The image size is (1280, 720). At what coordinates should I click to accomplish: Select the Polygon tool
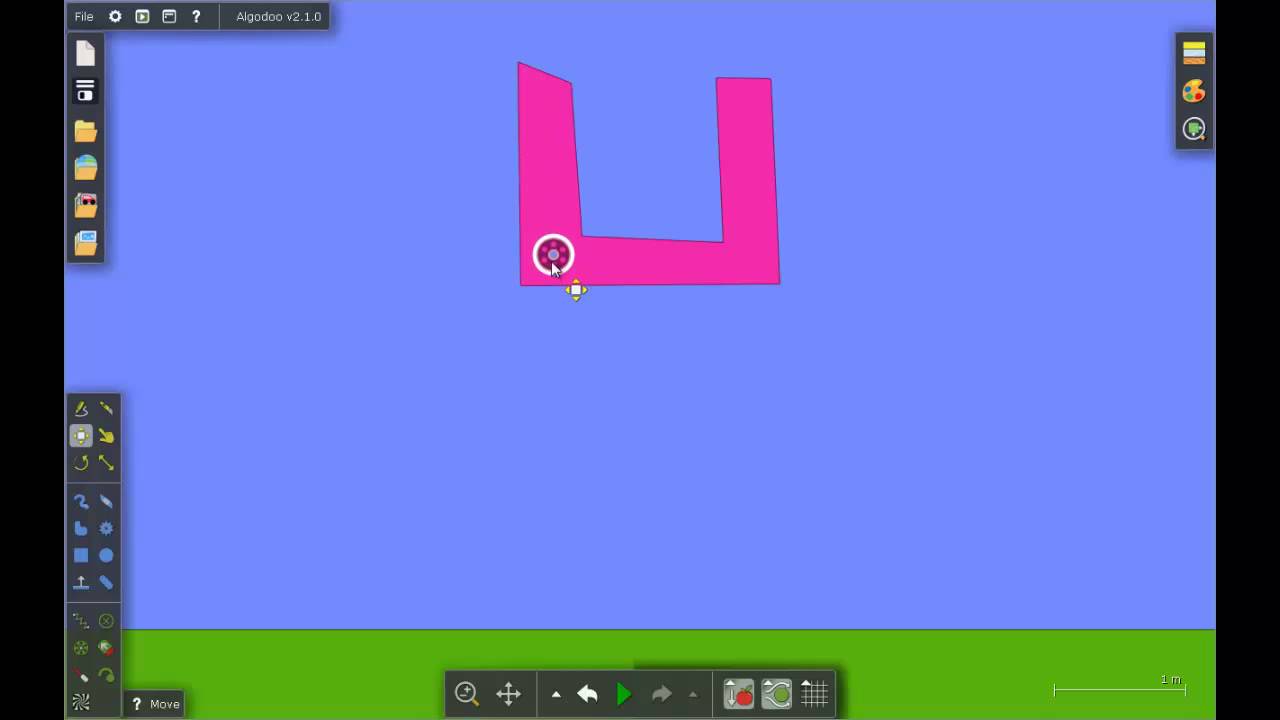pos(81,528)
